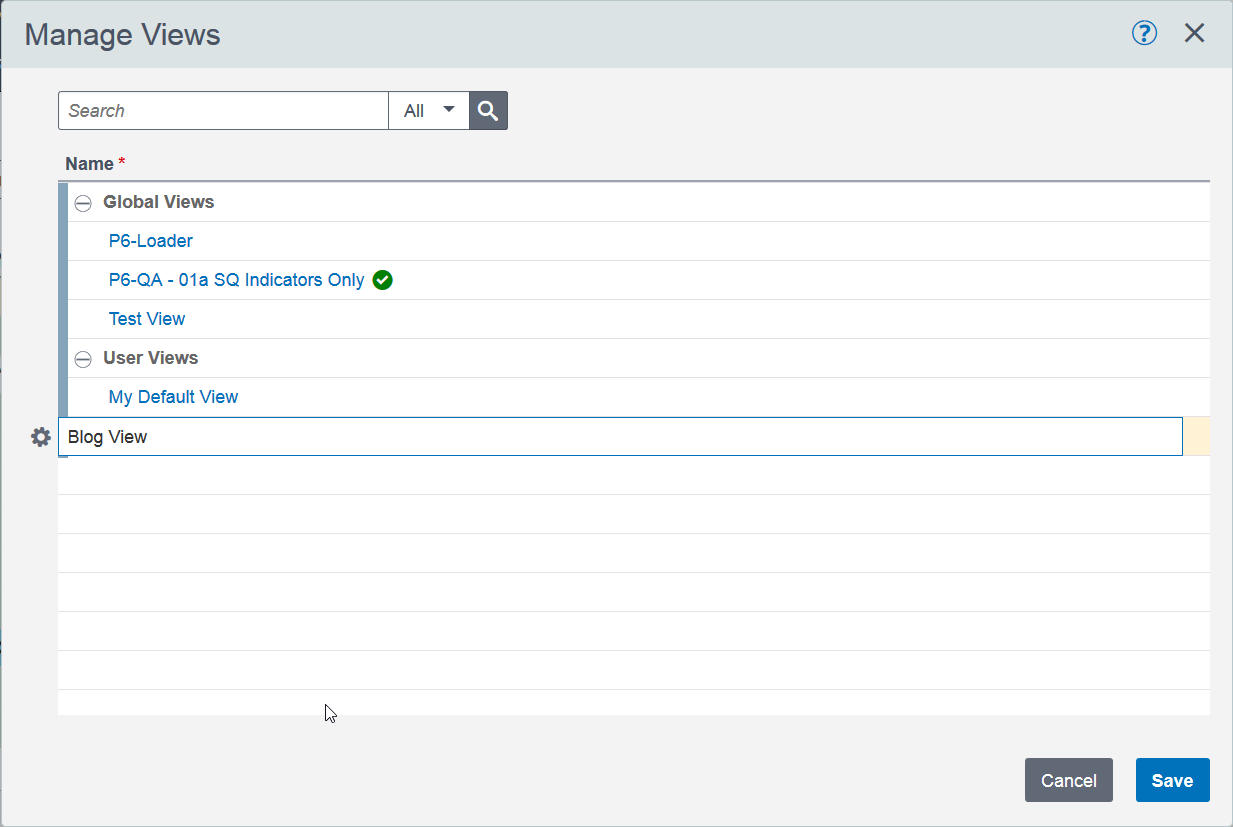The width and height of the screenshot is (1233, 827).
Task: Click the magnifying glass search button
Action: (x=488, y=111)
